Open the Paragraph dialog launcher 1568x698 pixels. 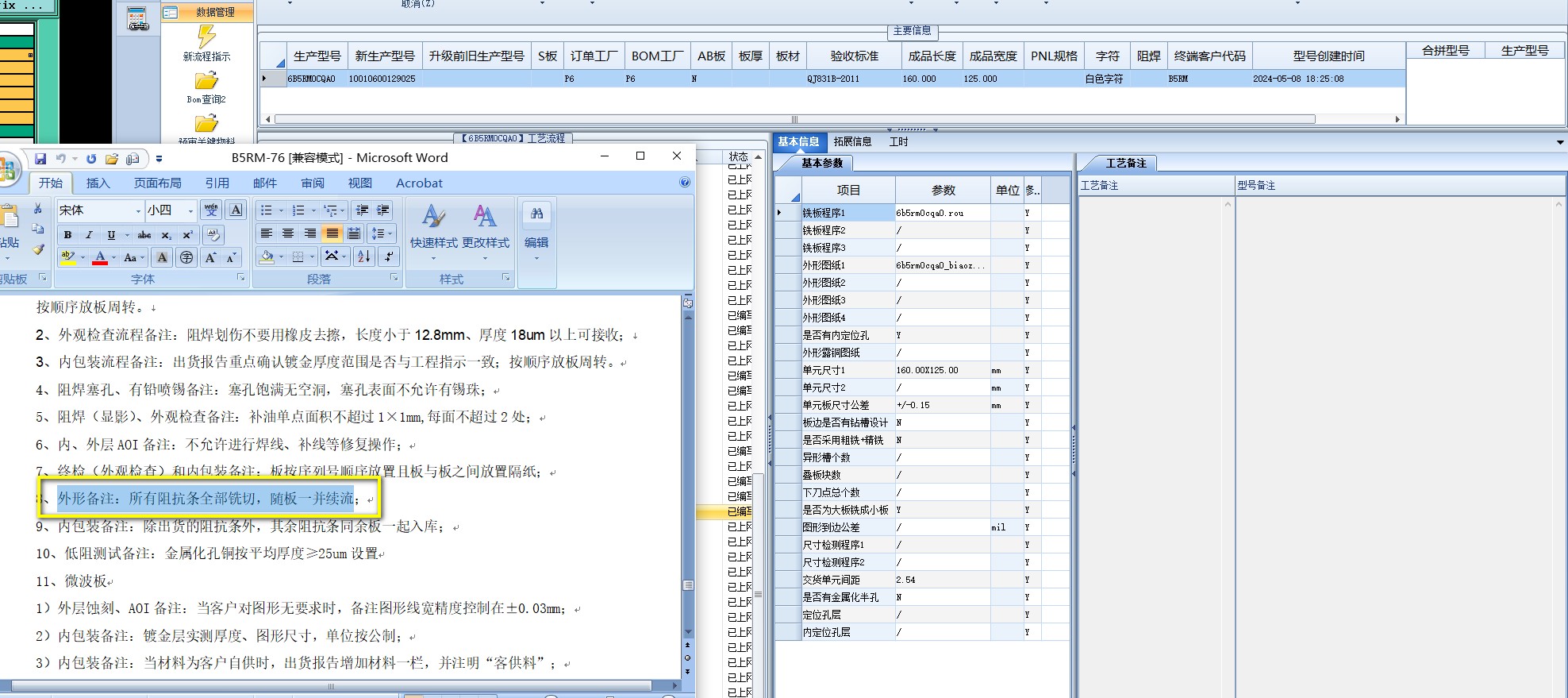pyautogui.click(x=394, y=278)
